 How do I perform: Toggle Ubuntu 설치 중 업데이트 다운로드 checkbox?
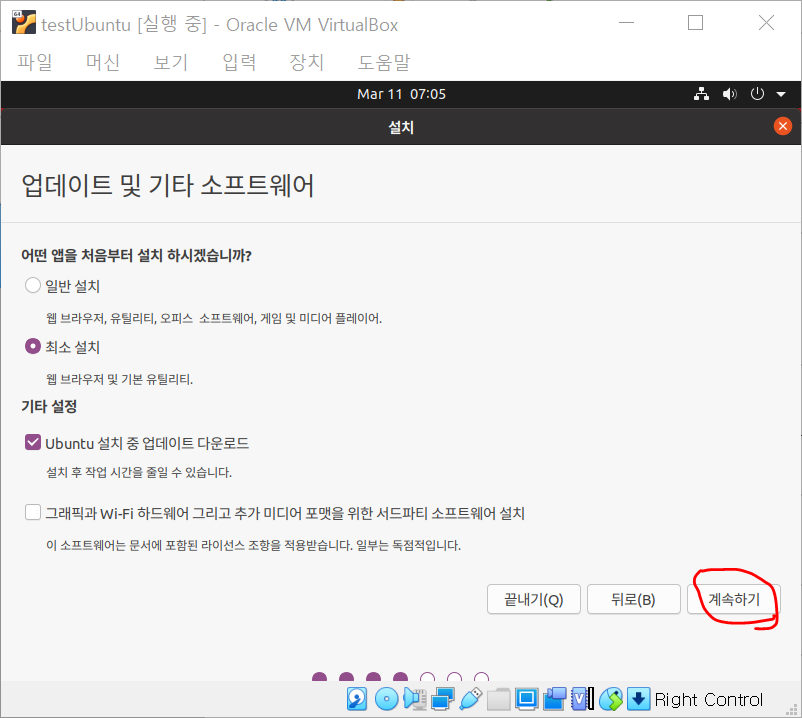[x=33, y=442]
